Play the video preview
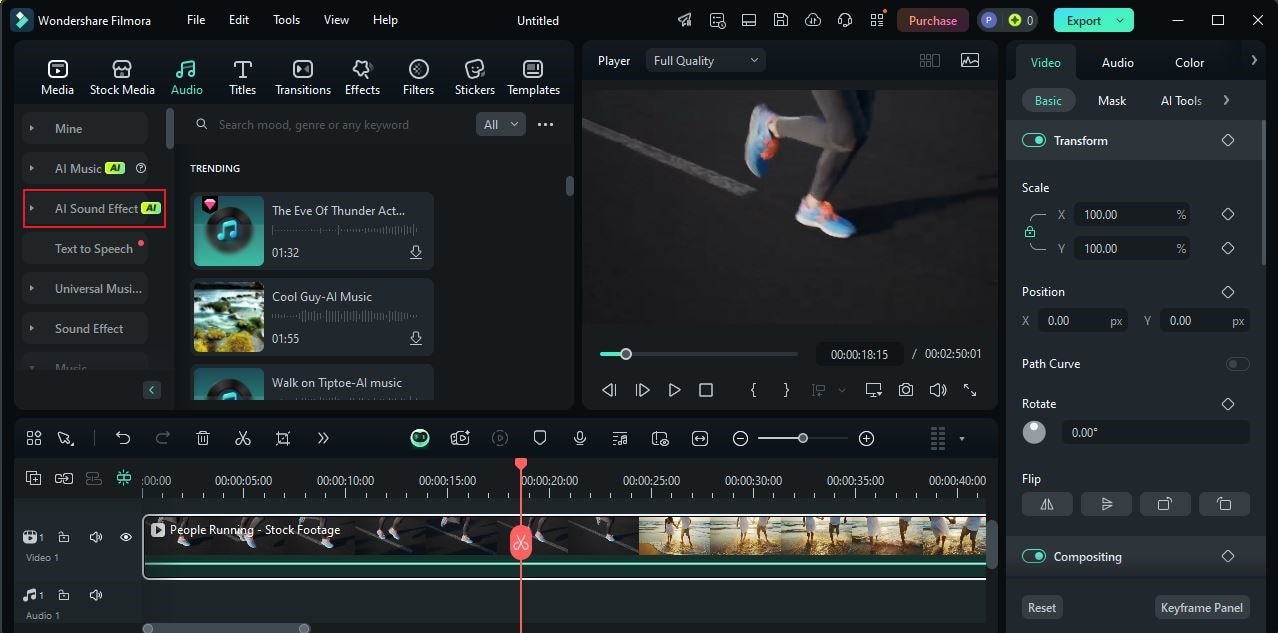The image size is (1278, 633). [674, 390]
